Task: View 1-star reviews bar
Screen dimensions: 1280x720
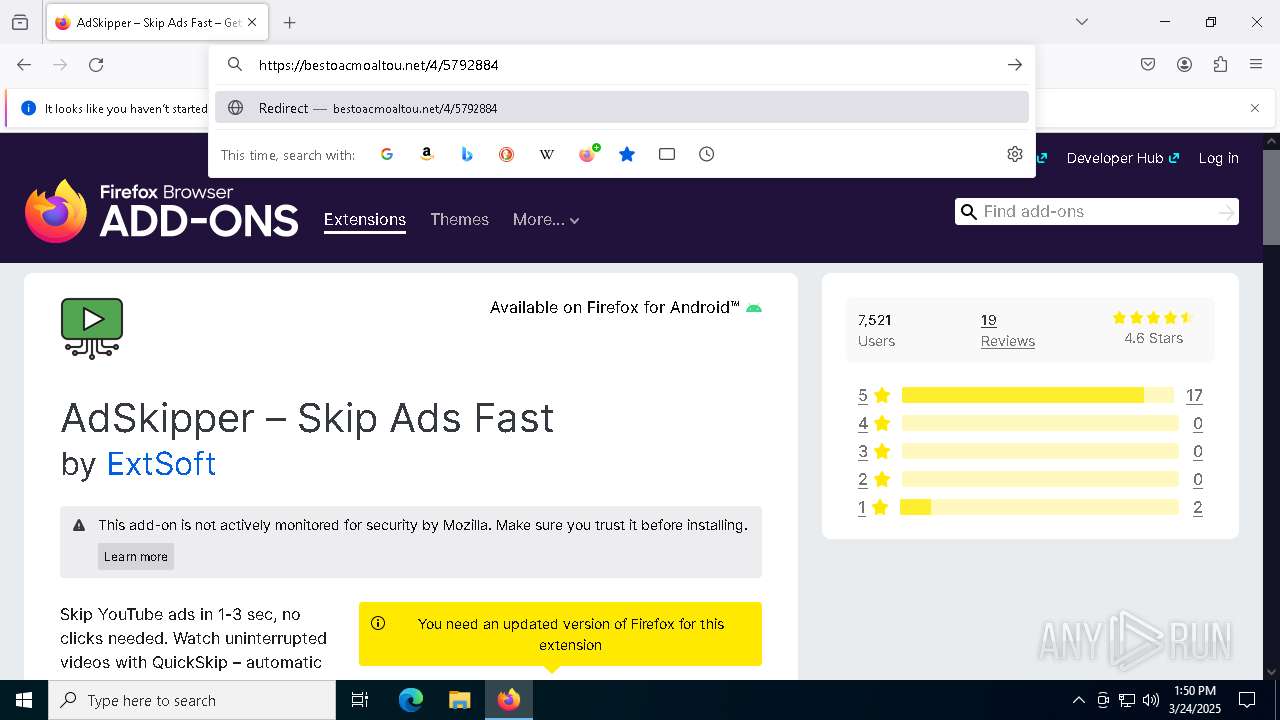Action: [1040, 507]
